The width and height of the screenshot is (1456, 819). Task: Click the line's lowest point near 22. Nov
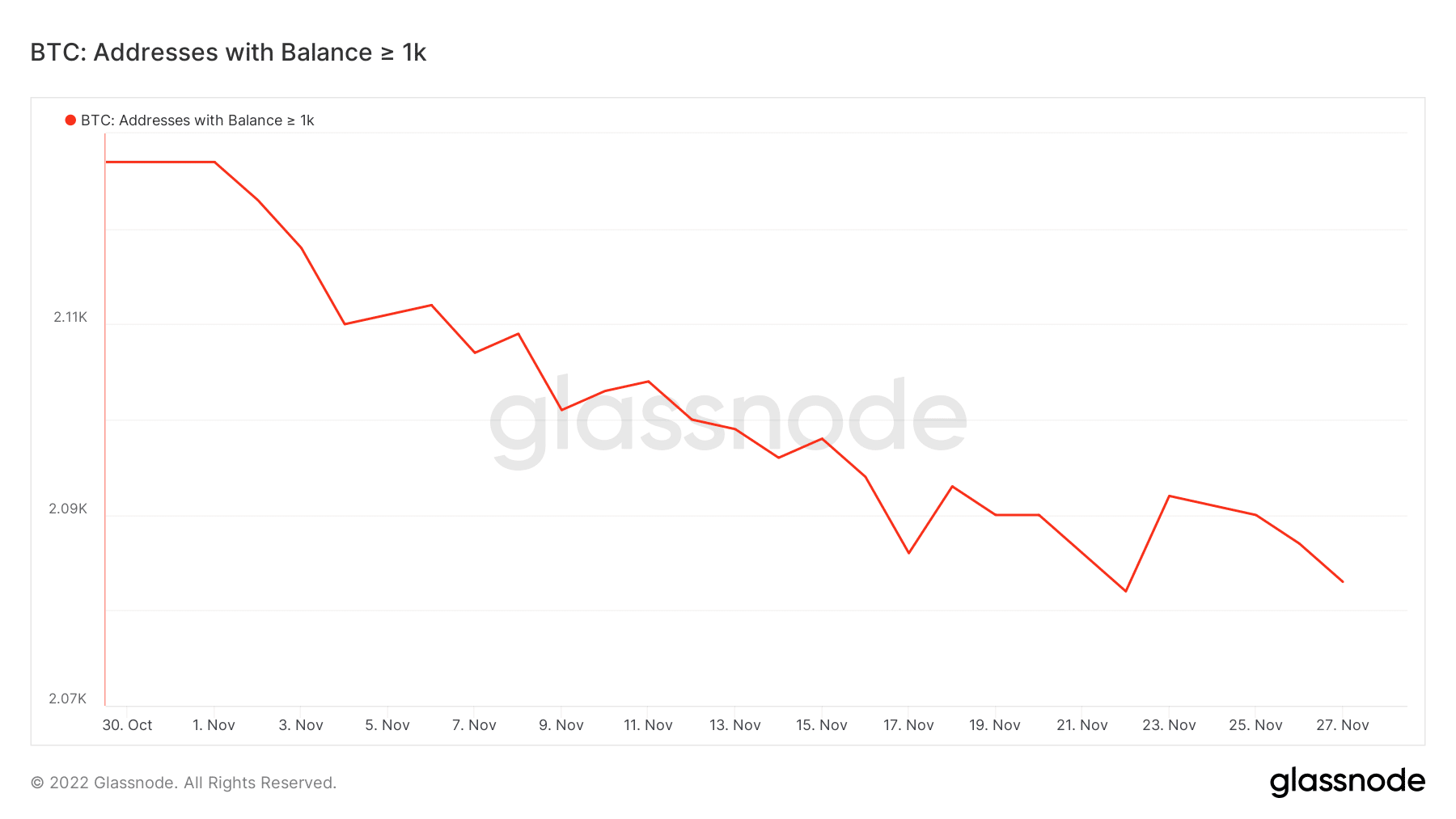1125,591
